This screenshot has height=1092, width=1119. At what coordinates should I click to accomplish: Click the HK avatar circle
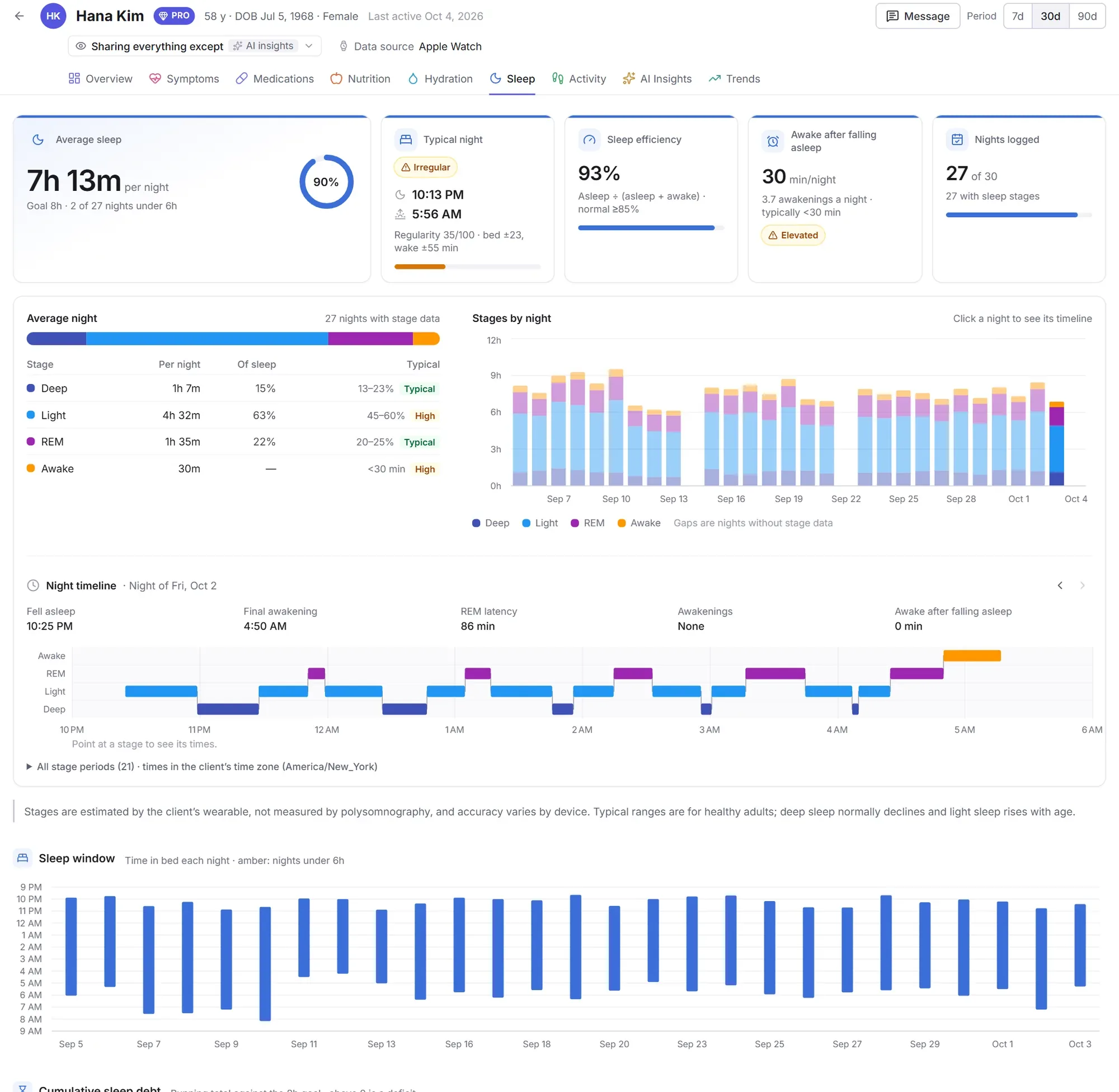pos(53,16)
